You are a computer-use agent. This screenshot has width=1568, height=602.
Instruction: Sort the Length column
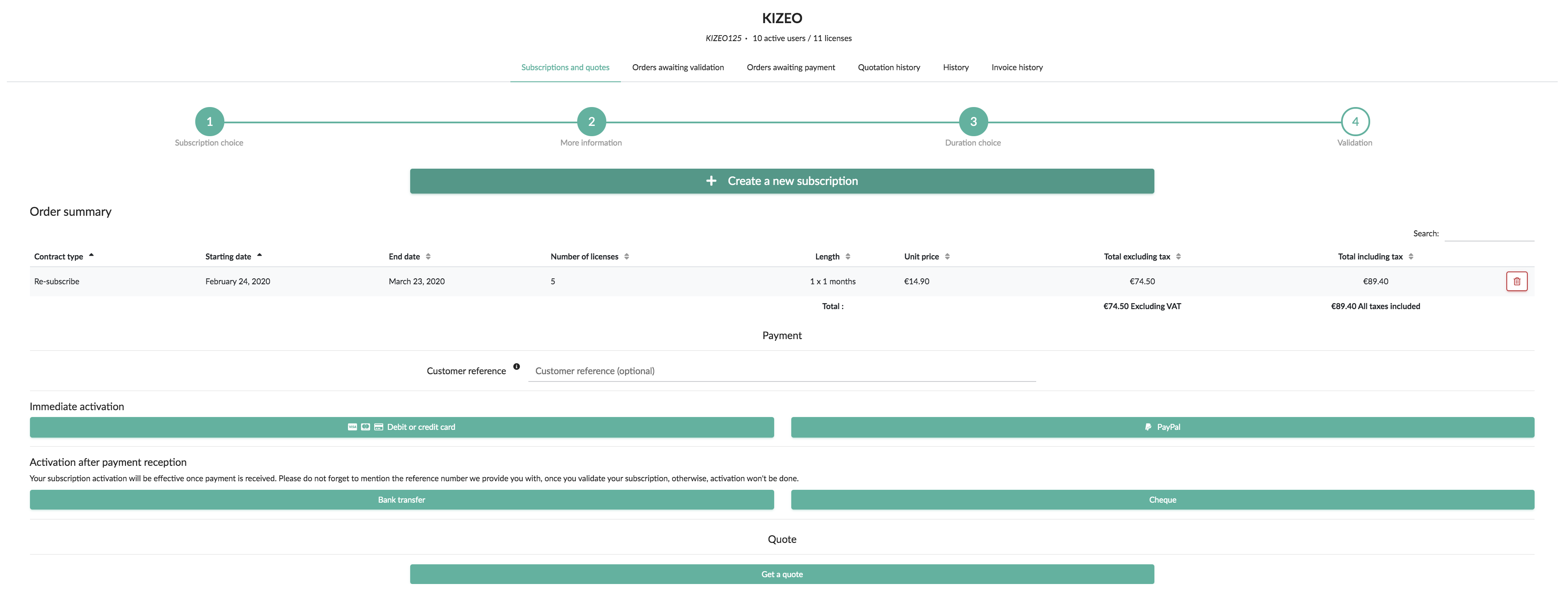(x=847, y=256)
